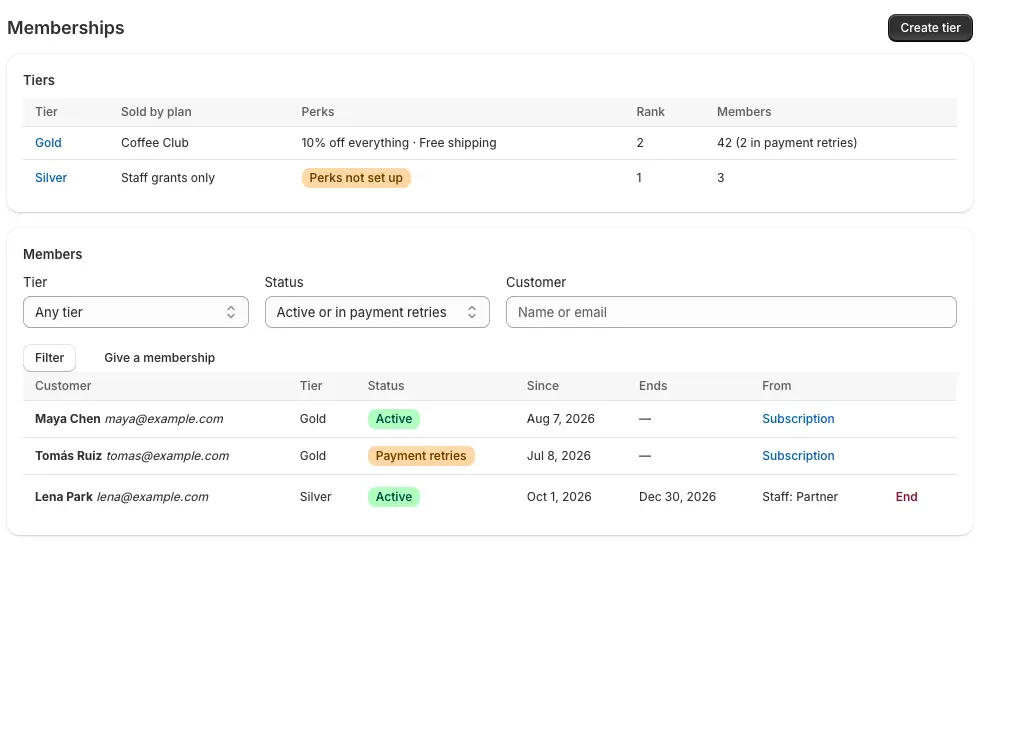Image resolution: width=1020 pixels, height=750 pixels.
Task: Select the Payment retries status badge
Action: 421,456
